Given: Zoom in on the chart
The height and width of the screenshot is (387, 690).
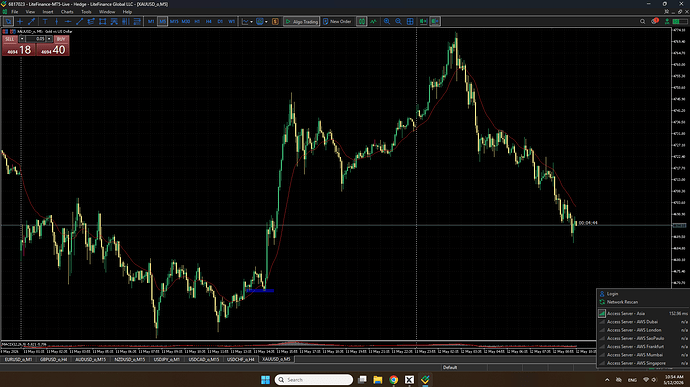Looking at the screenshot, I should click(387, 21).
